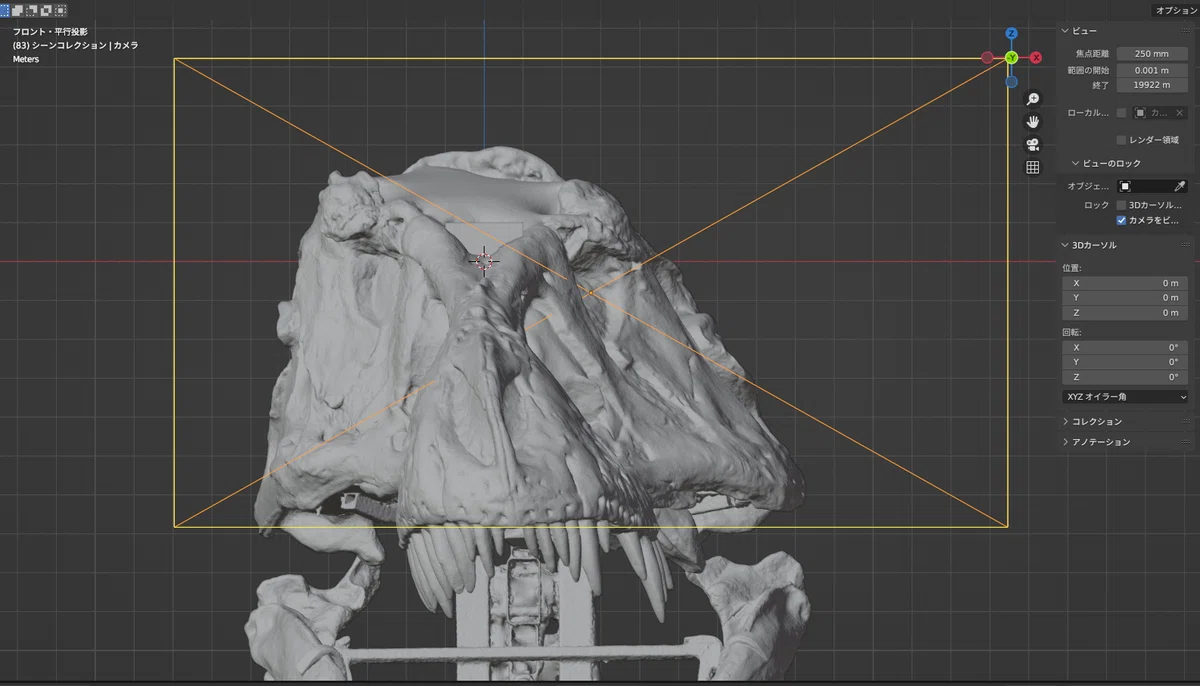Select the Set New Selection mode icon
The image size is (1200, 686).
[x=6, y=10]
